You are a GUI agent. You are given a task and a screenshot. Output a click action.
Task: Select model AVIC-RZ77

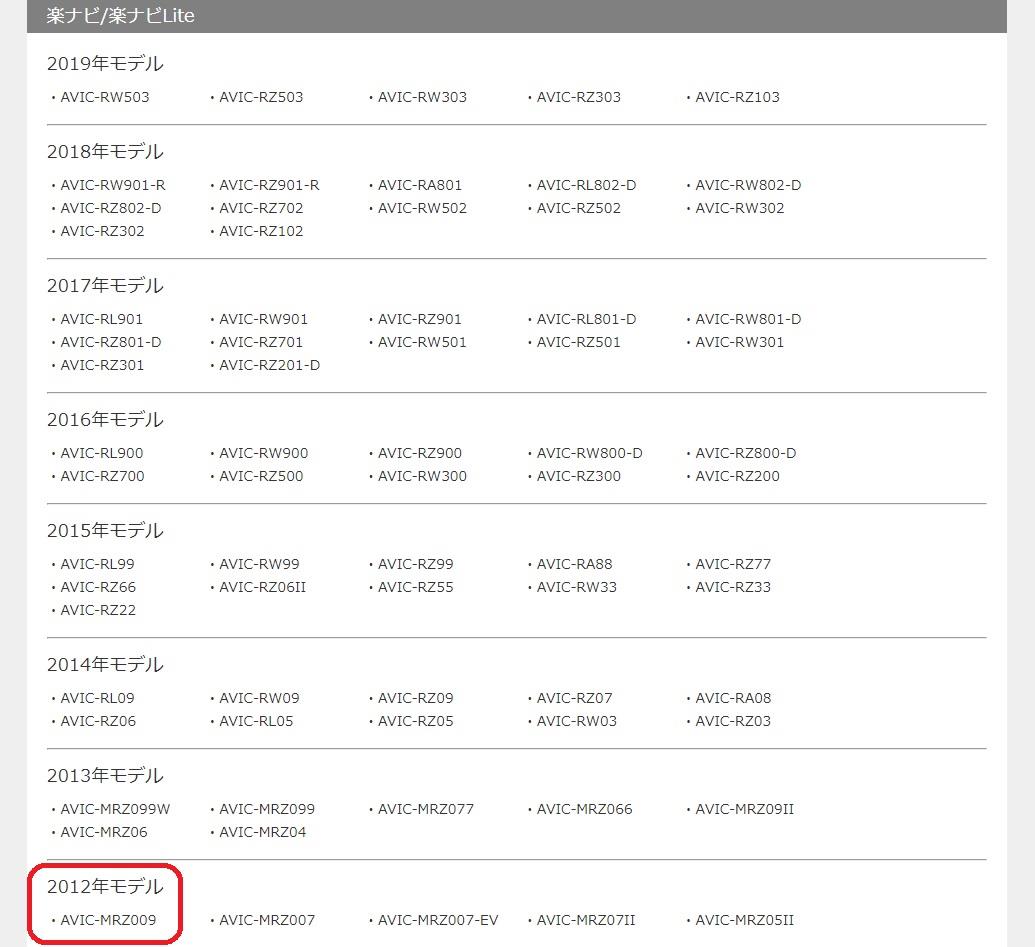(733, 564)
